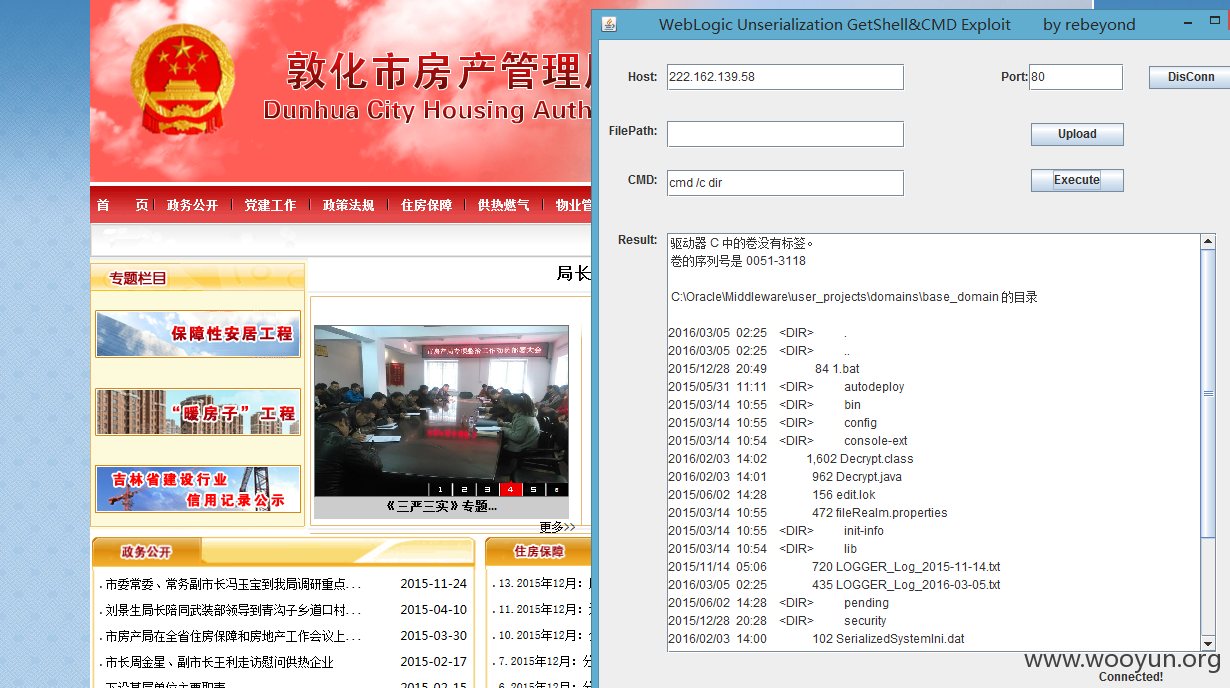Screen dimensions: 1230x688
Task: Click the 'Decrypt.class' row in Result
Action: pos(791,459)
